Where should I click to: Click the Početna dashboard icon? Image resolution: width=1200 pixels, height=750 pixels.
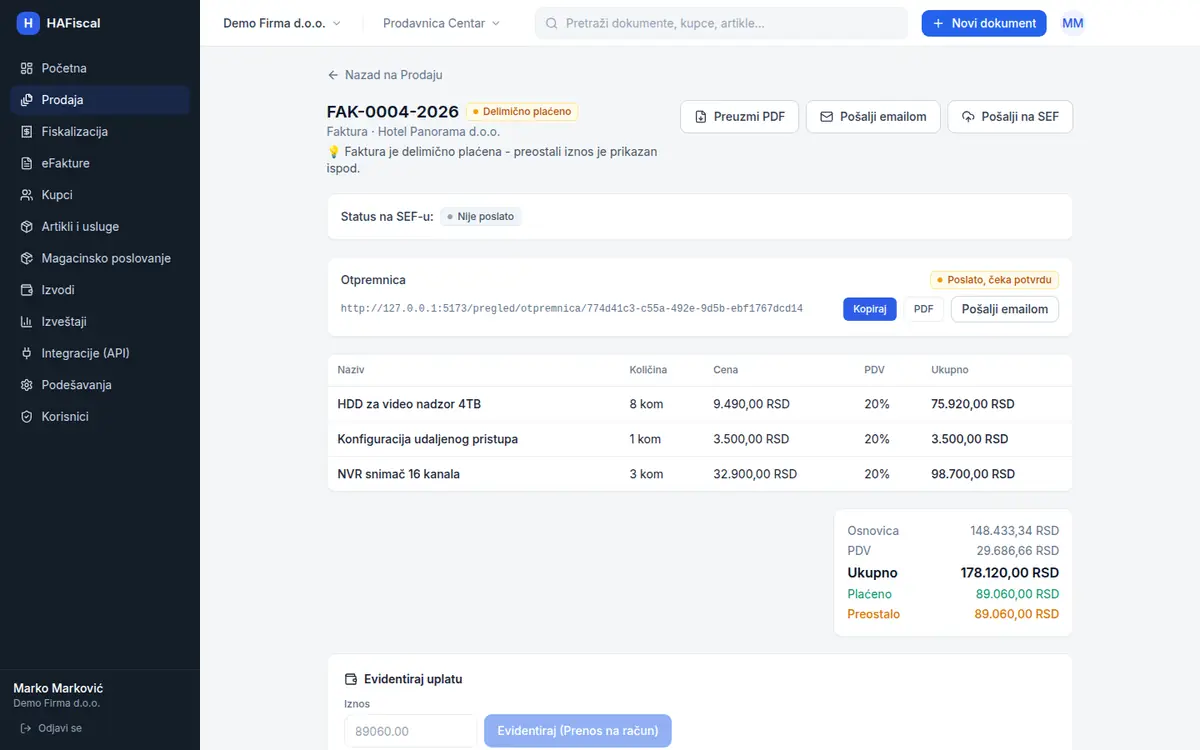[27, 68]
